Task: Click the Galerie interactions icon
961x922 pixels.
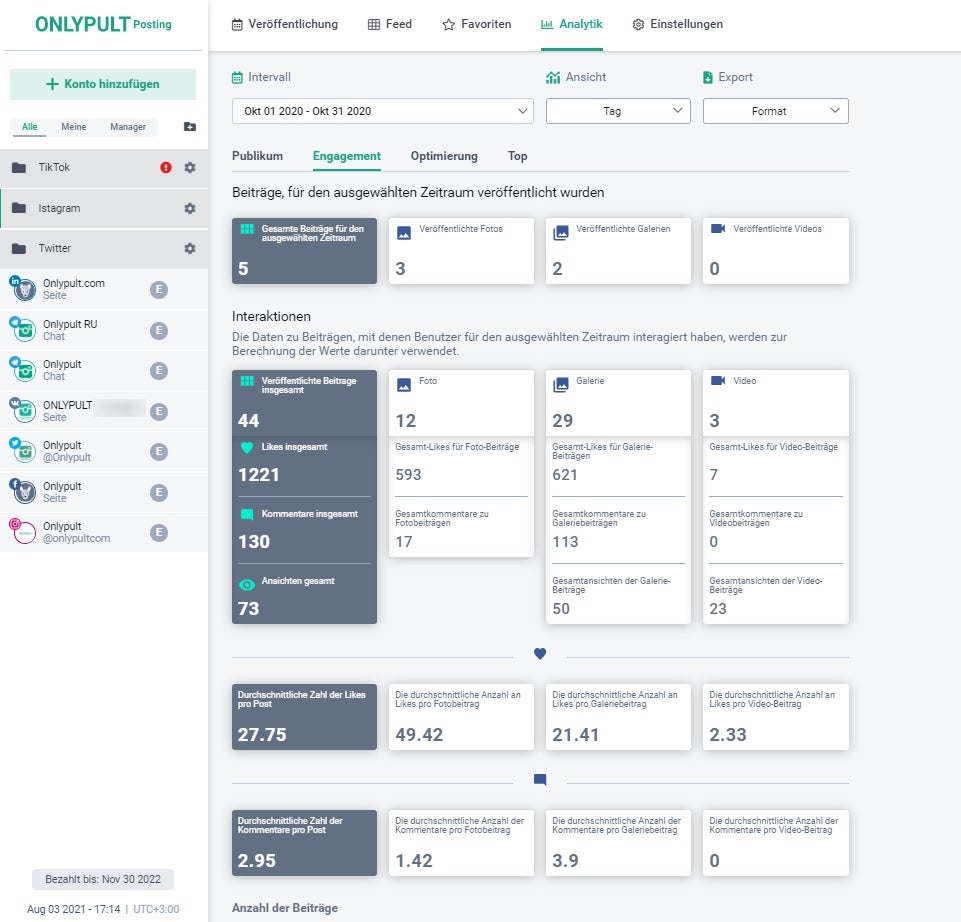Action: pyautogui.click(x=561, y=385)
